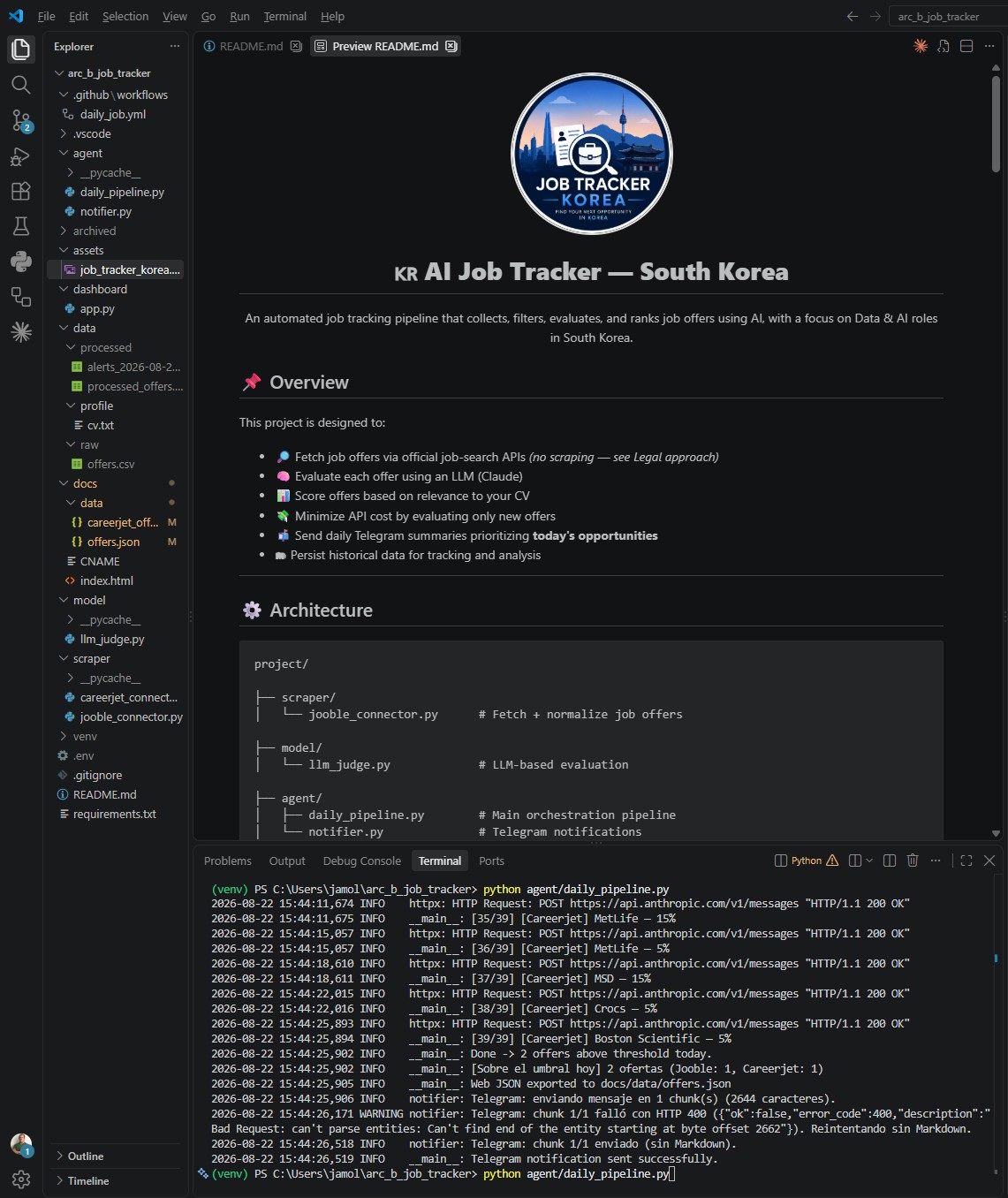Switch to the Ports panel tab
Screen dimensions: 1008x1198
pyautogui.click(x=492, y=861)
